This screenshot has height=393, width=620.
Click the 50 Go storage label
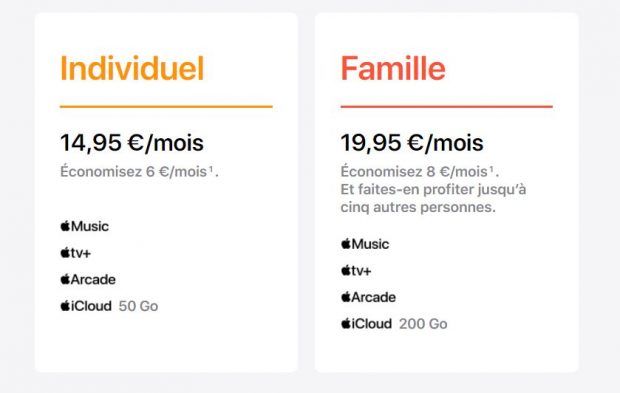[x=138, y=306]
